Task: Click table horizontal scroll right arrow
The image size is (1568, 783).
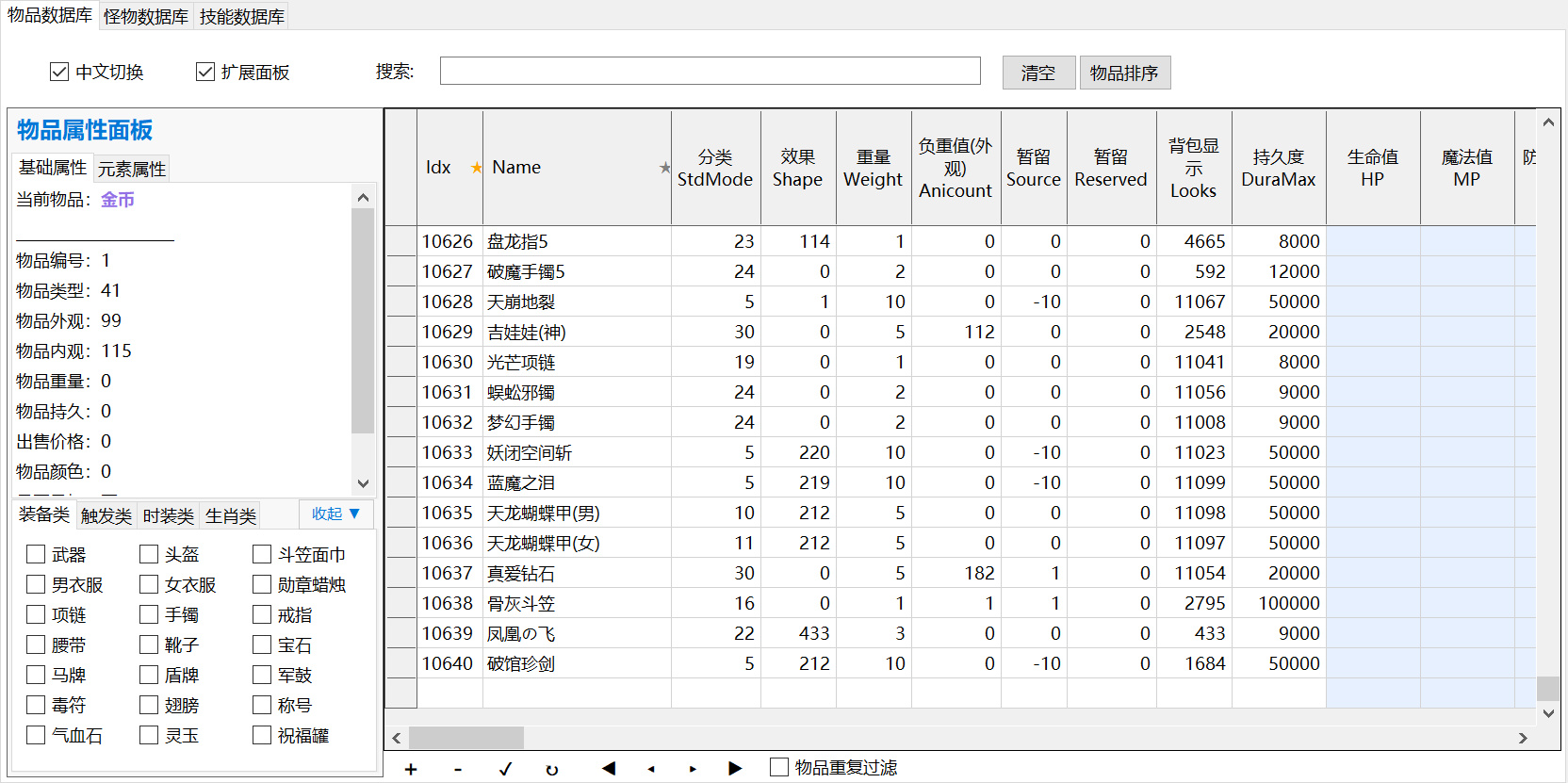Action: (x=1523, y=738)
